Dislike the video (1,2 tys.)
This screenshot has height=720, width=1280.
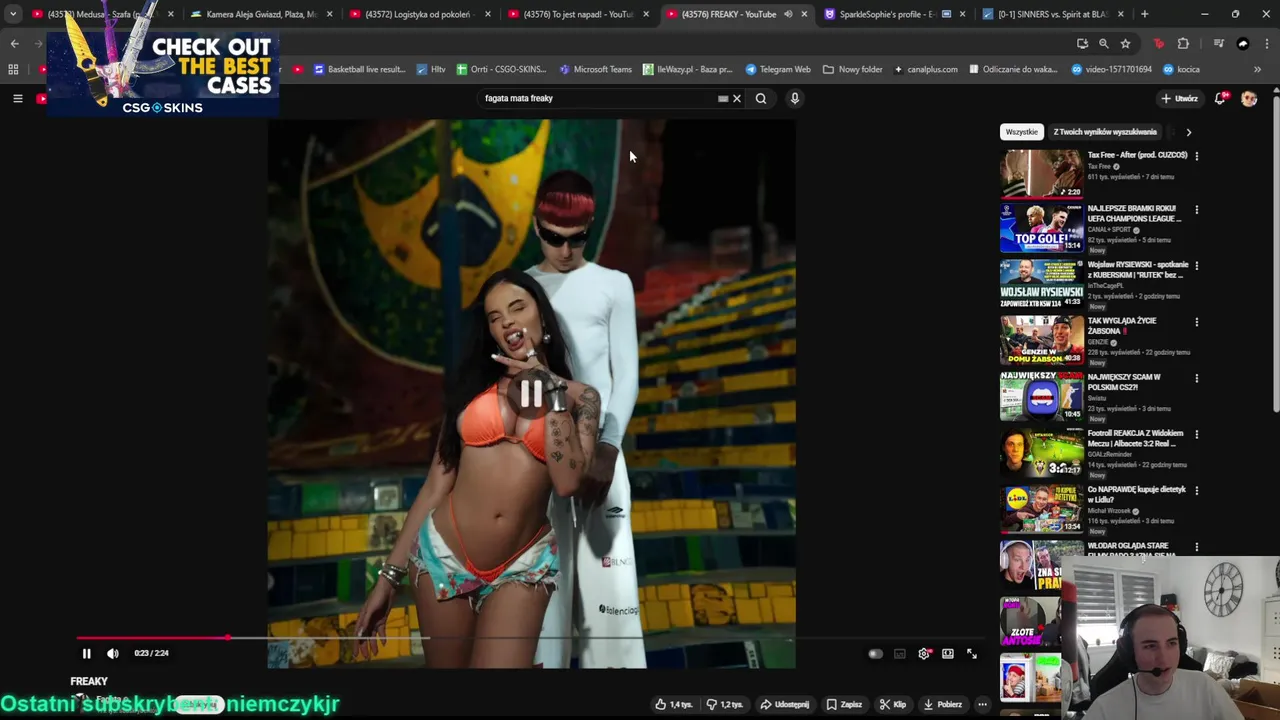tap(725, 704)
